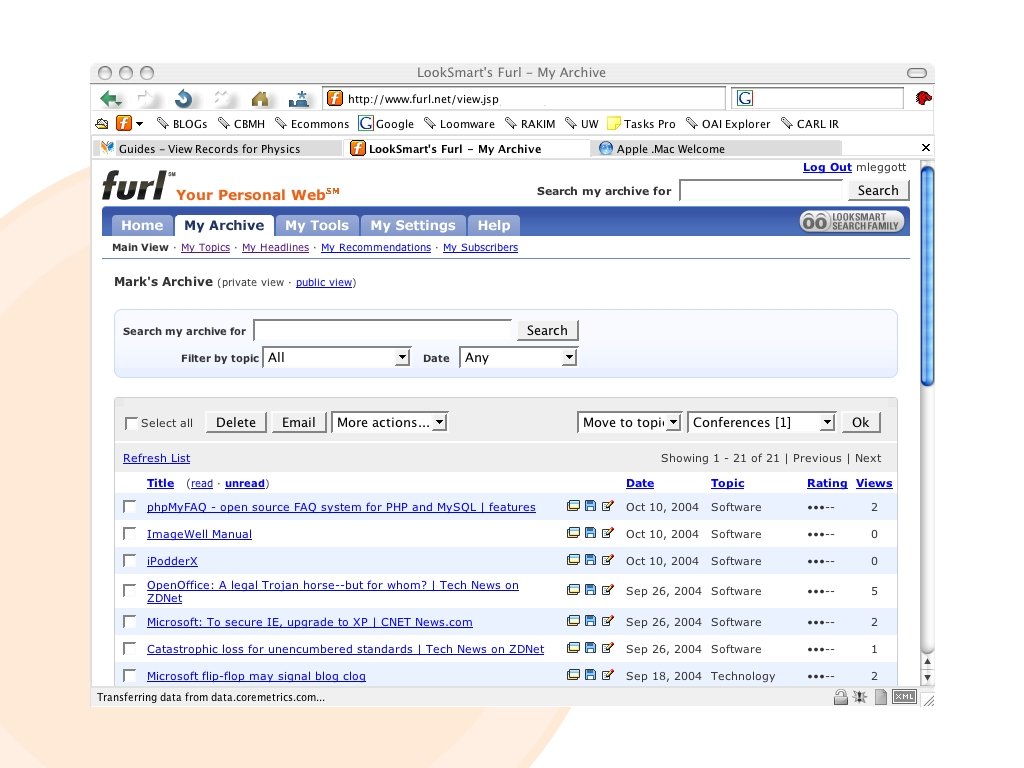This screenshot has height=768, width=1024.
Task: Click the save icon for ImageWell Manual
Action: click(x=590, y=532)
